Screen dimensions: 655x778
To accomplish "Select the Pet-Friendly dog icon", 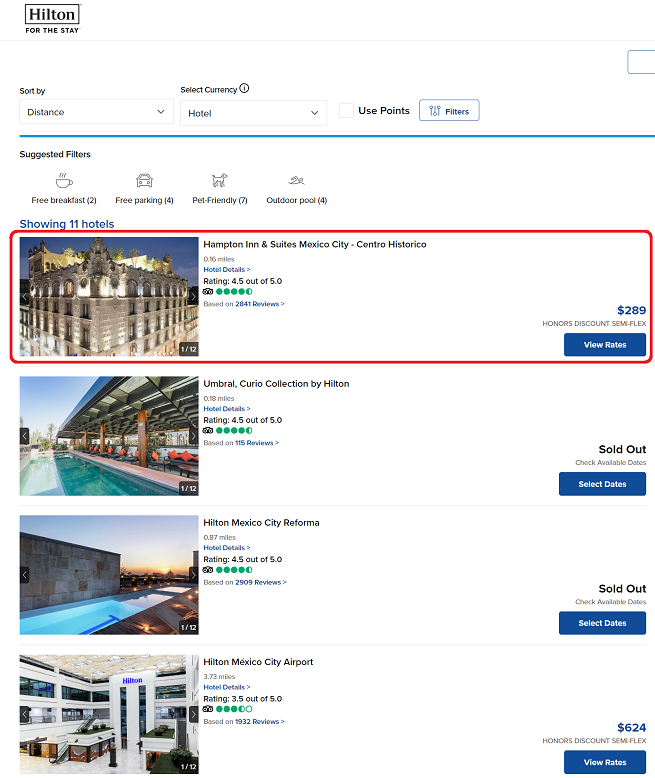I will tap(219, 181).
